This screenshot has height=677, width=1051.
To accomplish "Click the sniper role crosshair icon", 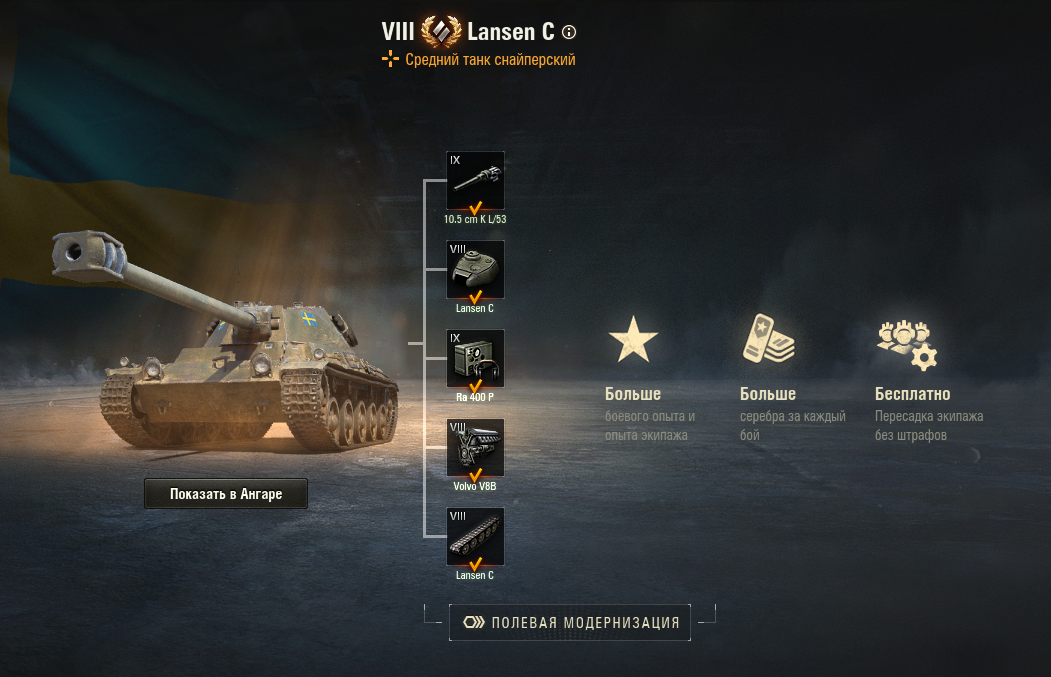I will coord(390,60).
